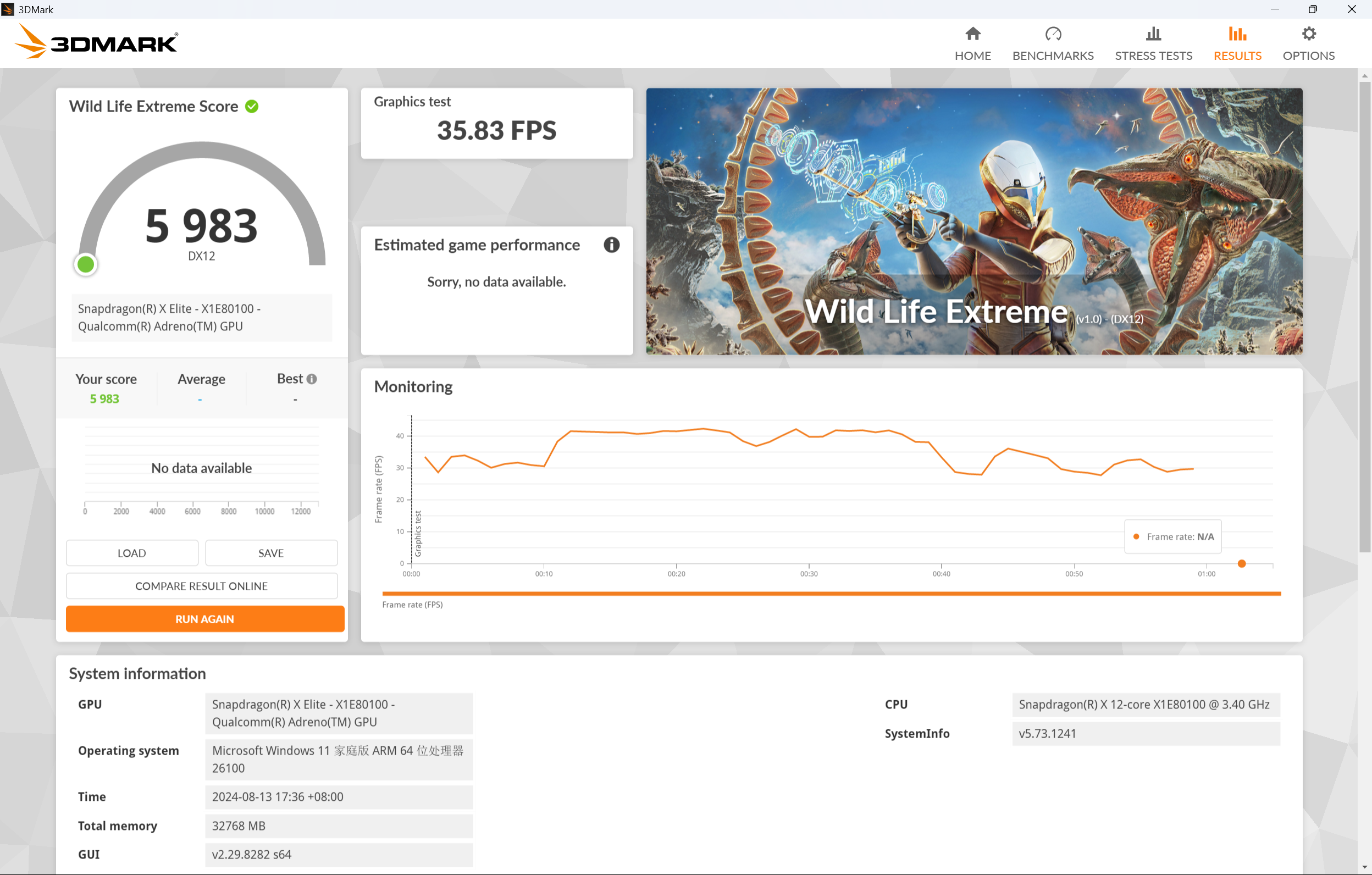Click the Wild Life Extreme banner image
The image size is (1372, 875).
click(x=973, y=221)
